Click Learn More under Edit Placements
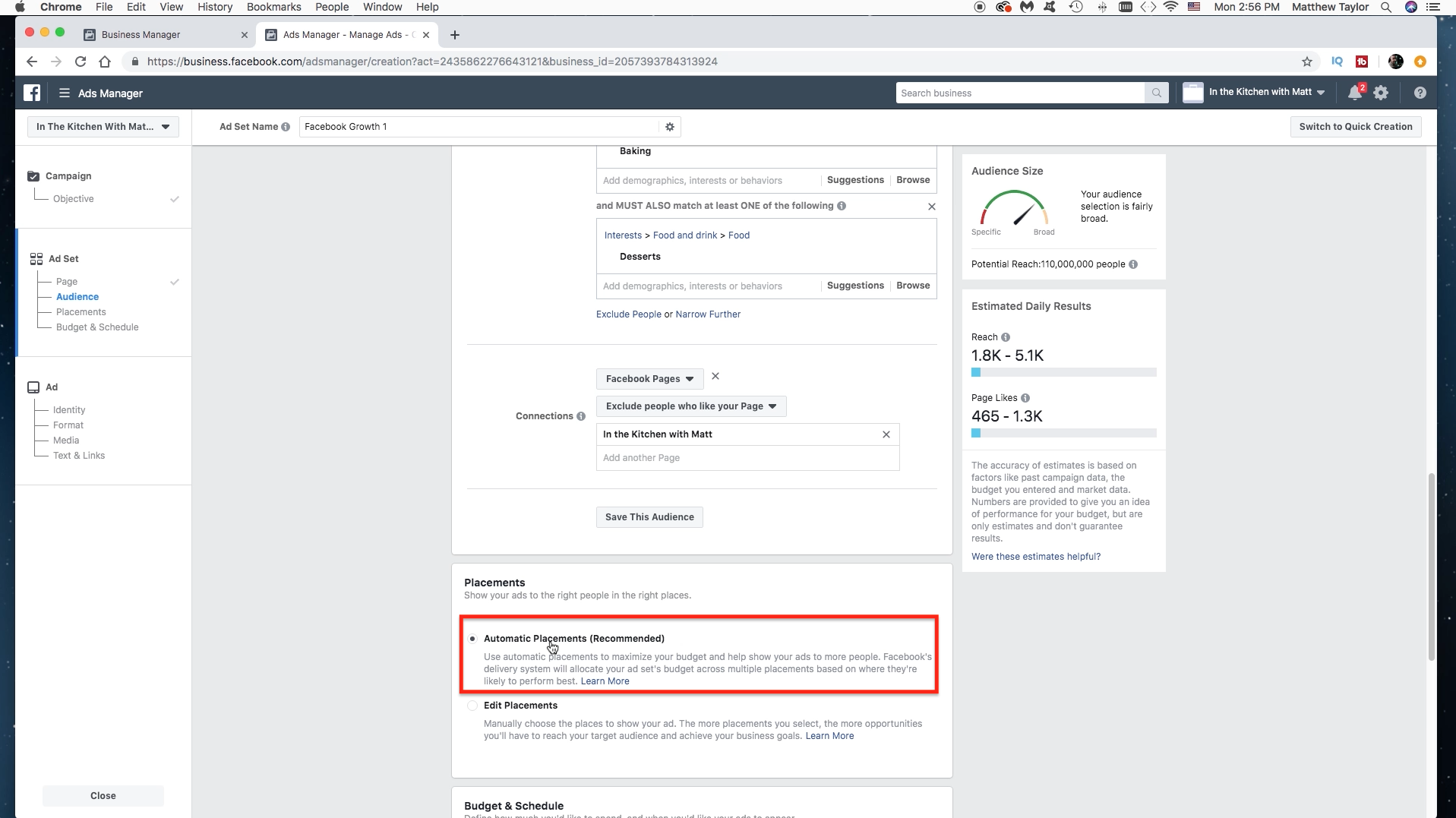 [x=829, y=736]
